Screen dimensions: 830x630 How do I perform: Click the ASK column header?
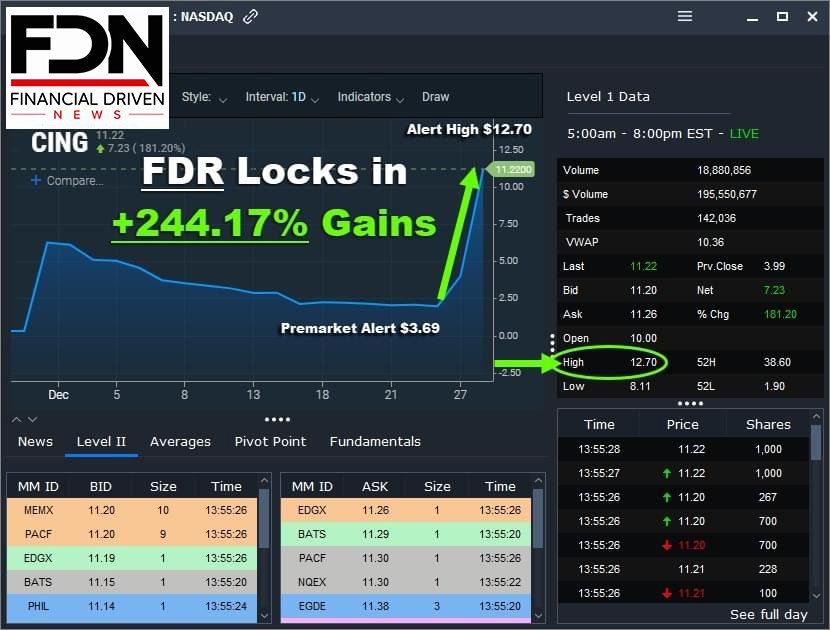click(x=375, y=487)
